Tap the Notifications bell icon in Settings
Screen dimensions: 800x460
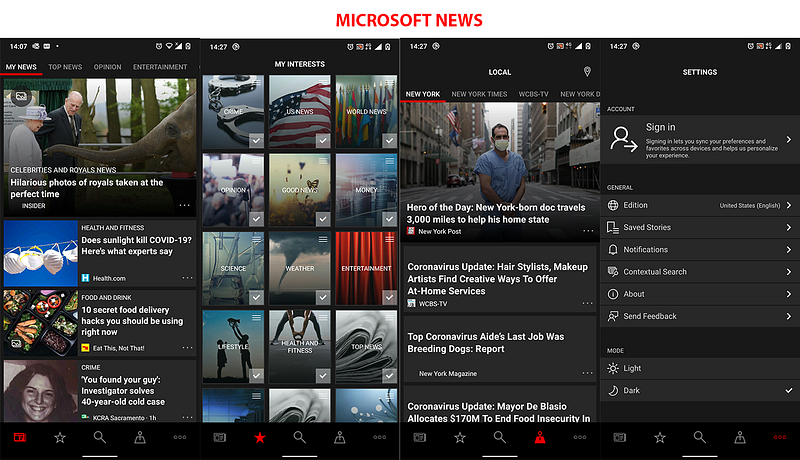(613, 249)
